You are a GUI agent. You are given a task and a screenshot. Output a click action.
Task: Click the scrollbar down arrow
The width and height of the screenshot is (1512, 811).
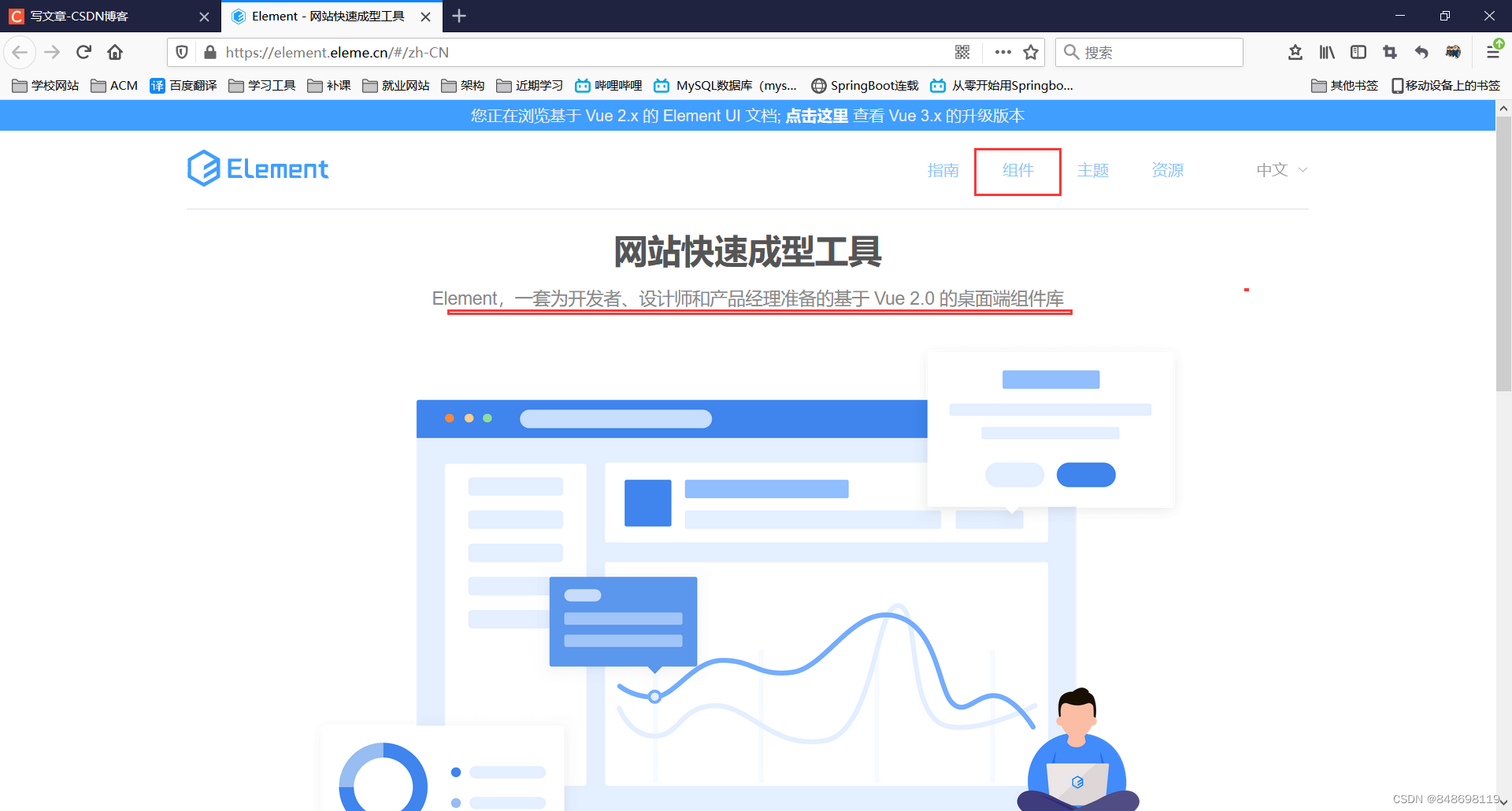(1503, 802)
